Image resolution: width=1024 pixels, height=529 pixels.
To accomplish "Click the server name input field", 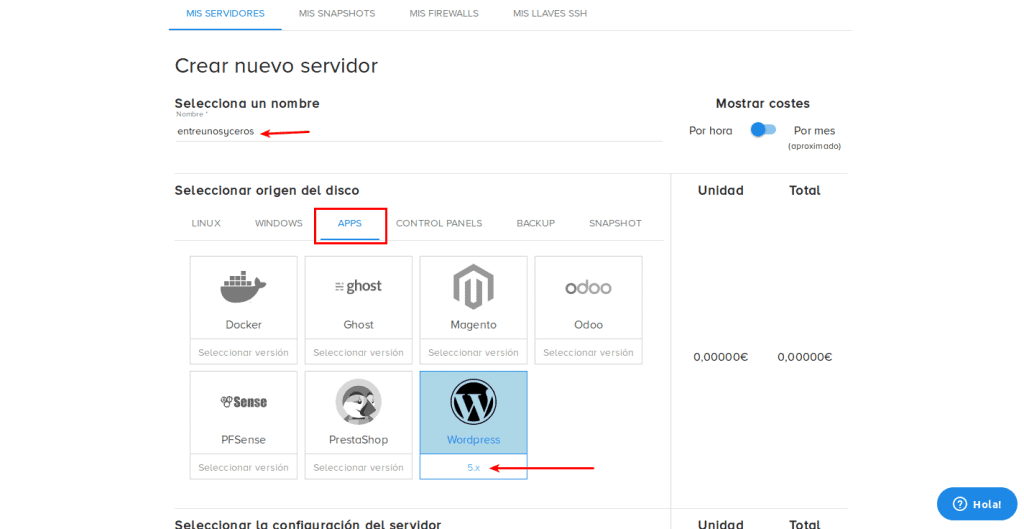I will (x=418, y=131).
